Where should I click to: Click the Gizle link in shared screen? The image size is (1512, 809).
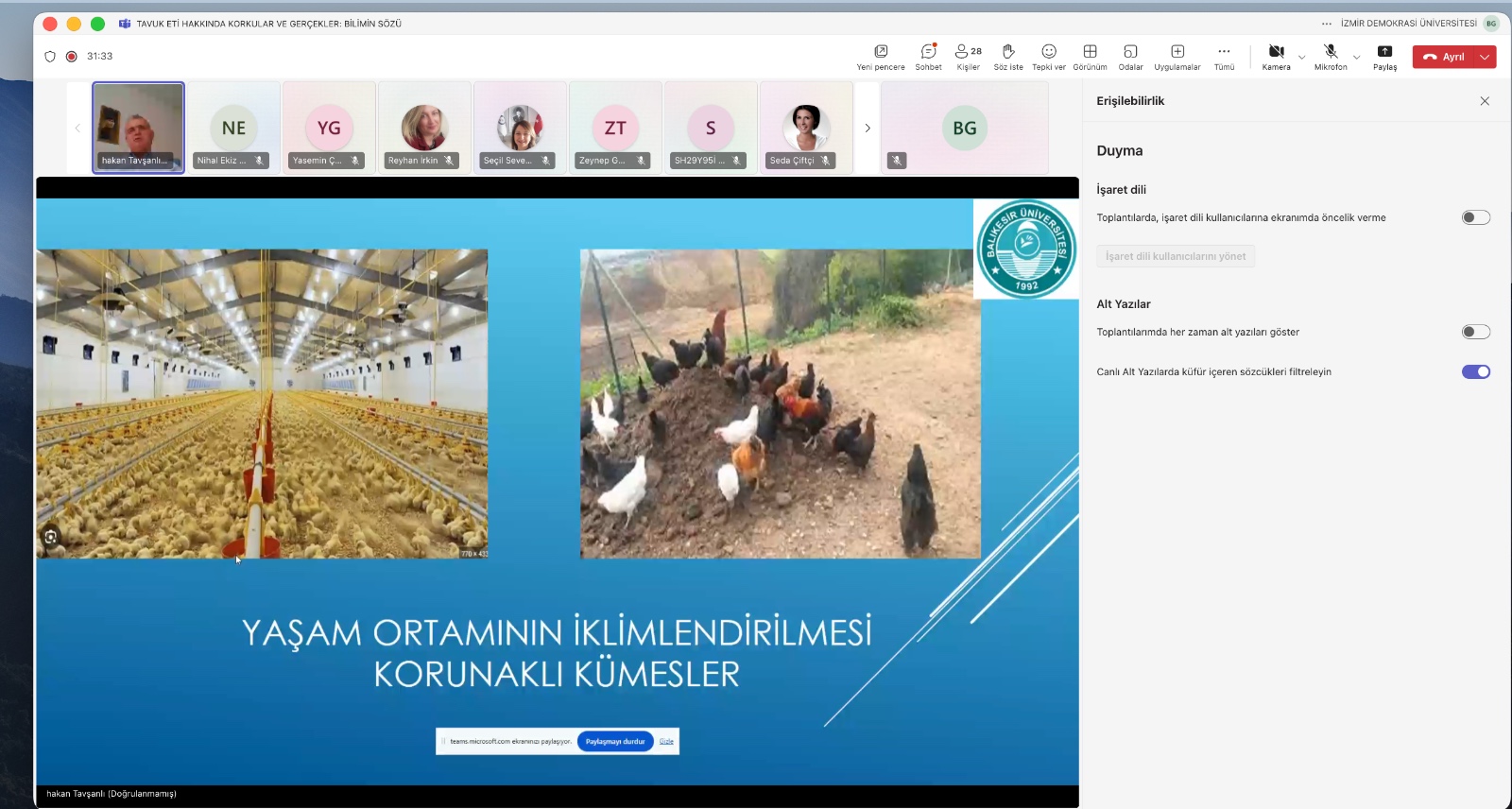click(666, 741)
